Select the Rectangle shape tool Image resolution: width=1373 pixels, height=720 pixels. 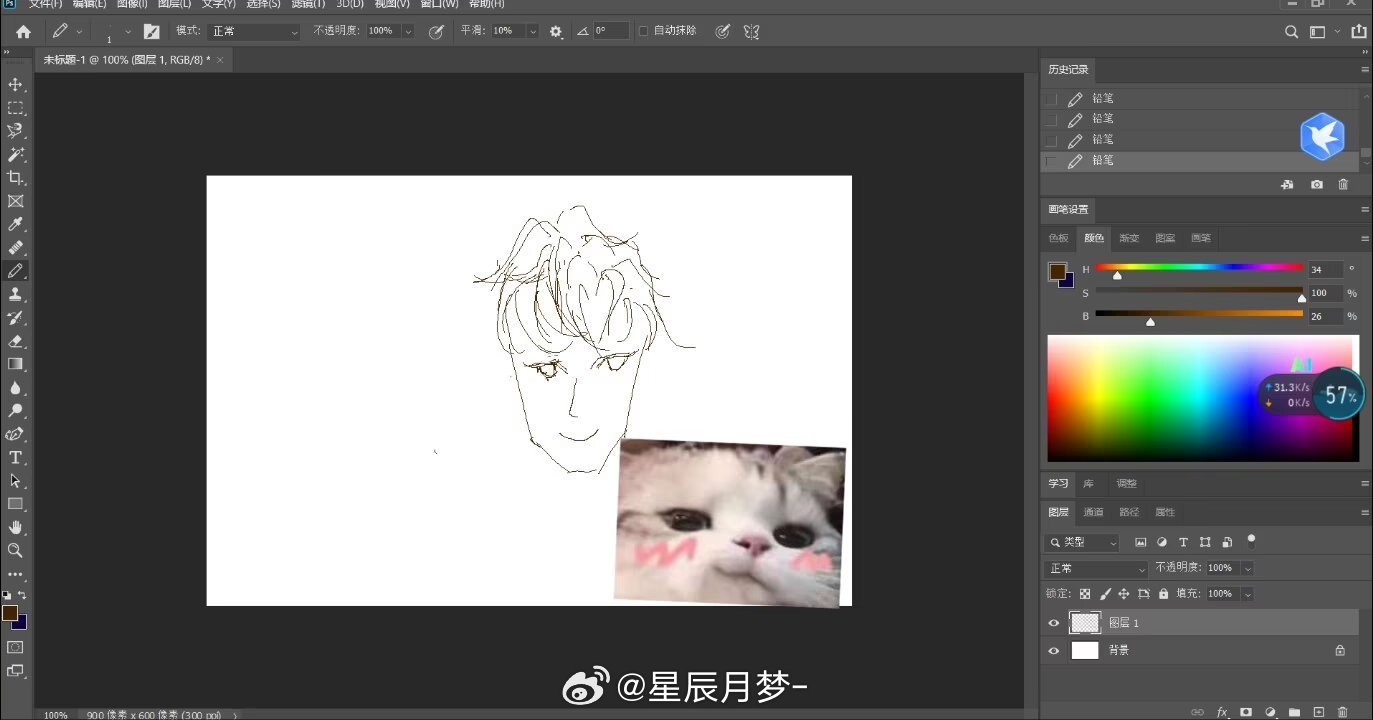click(15, 504)
